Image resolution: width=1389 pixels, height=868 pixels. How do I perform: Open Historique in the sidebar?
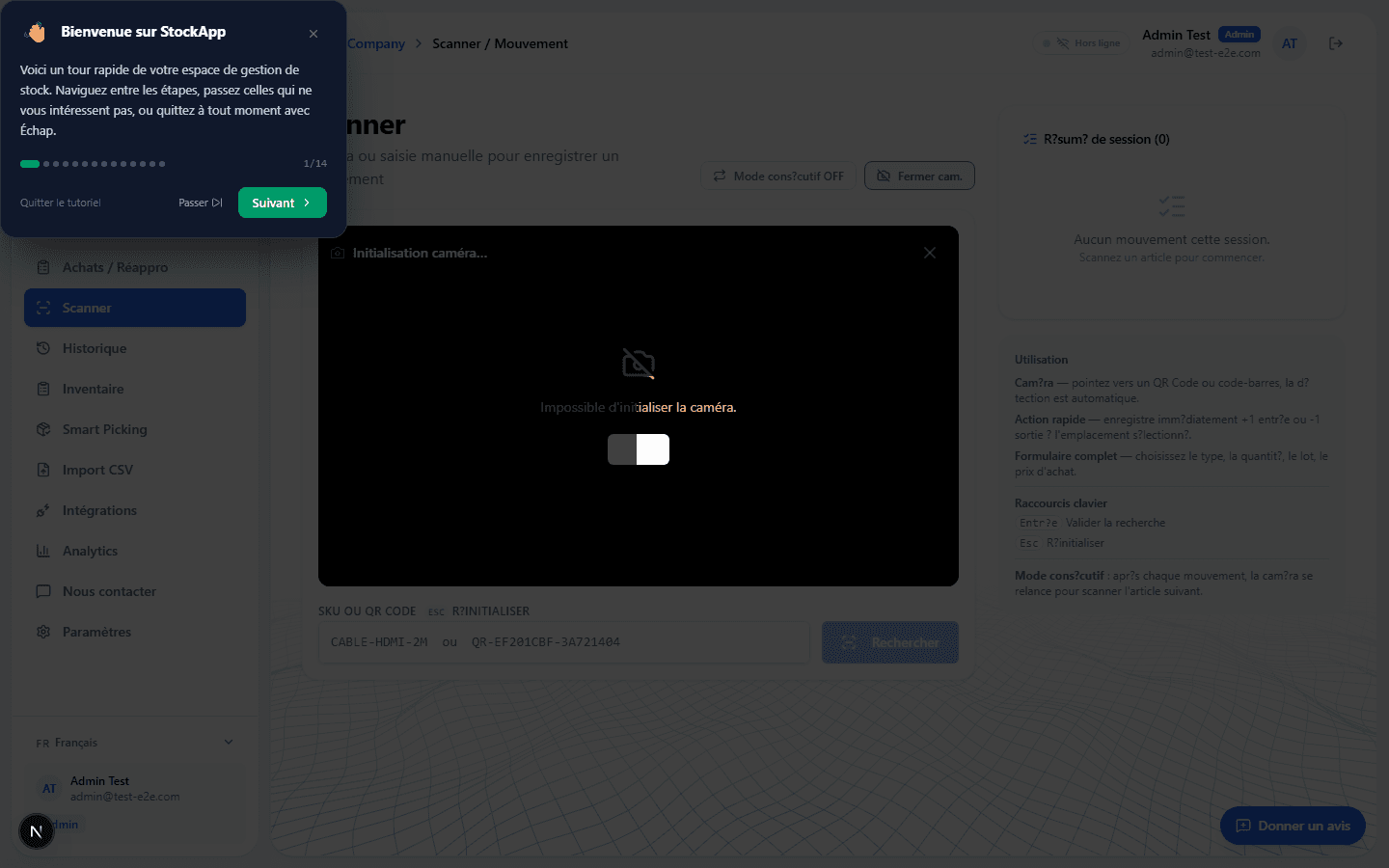95,348
